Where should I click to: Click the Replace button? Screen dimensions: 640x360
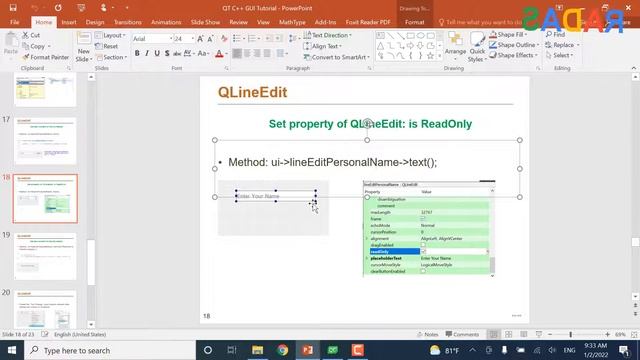(x=562, y=45)
